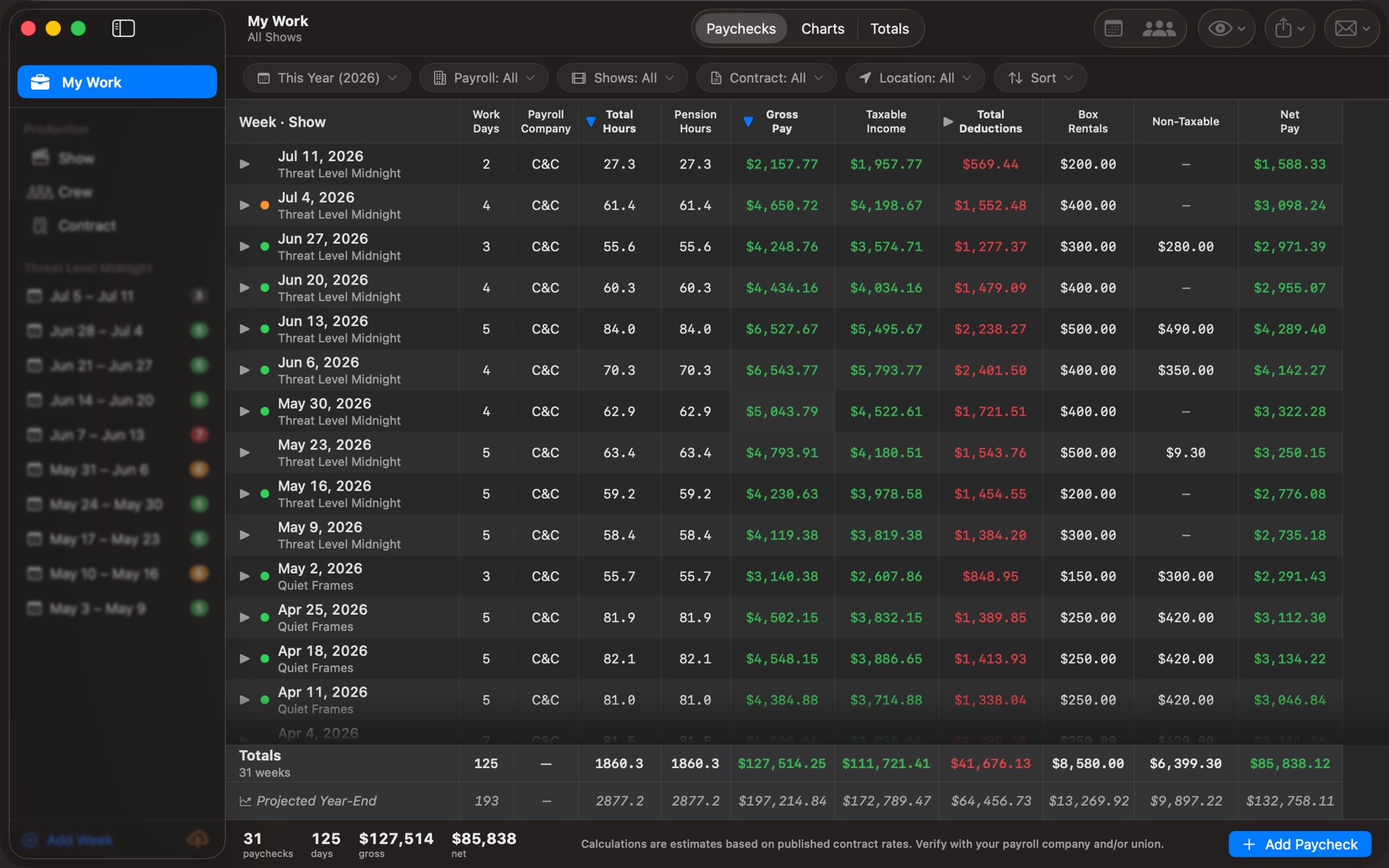Expand the Total Deductions column group
The image size is (1389, 868).
click(x=948, y=122)
